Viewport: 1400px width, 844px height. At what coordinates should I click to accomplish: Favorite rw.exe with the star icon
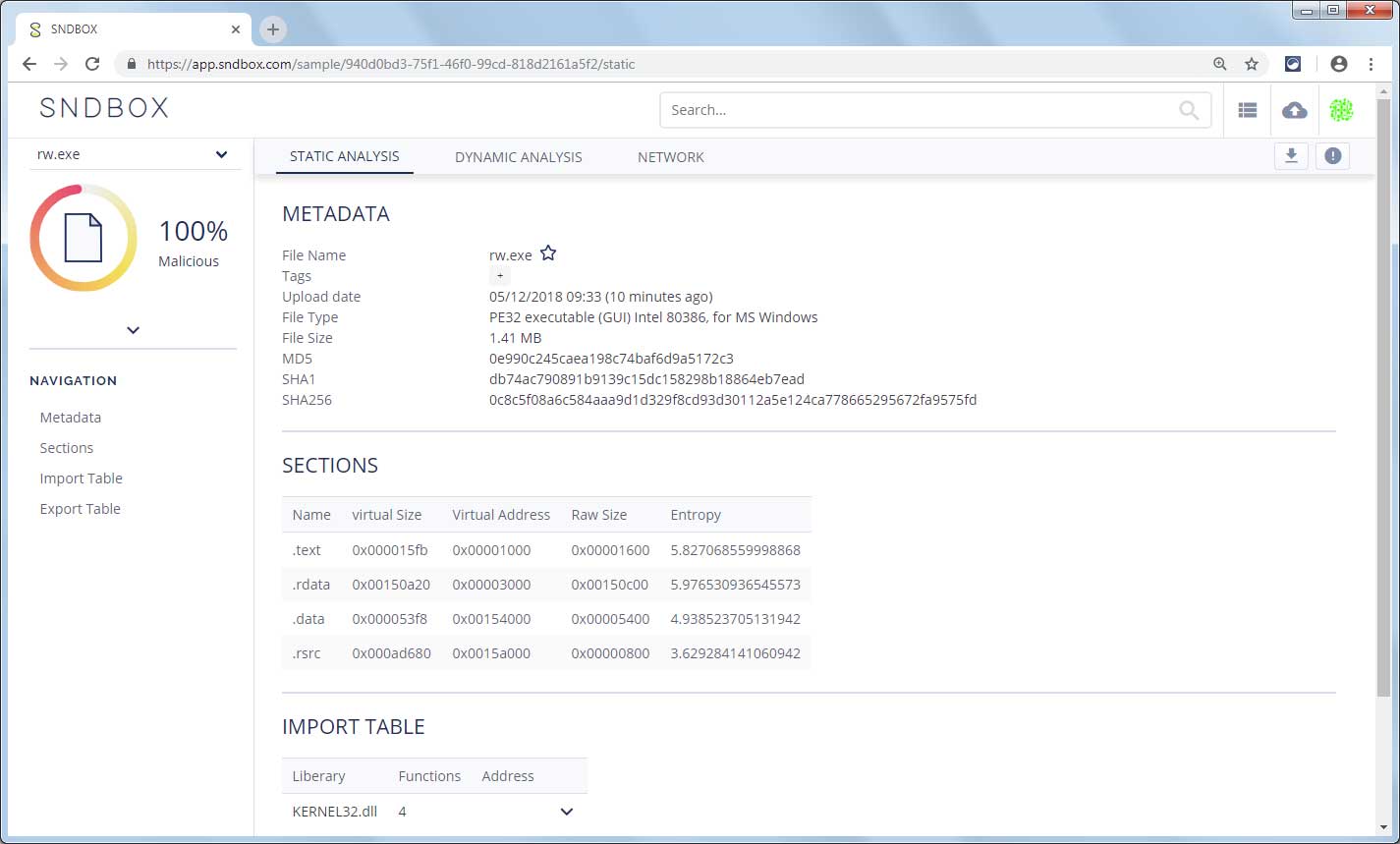(x=548, y=253)
